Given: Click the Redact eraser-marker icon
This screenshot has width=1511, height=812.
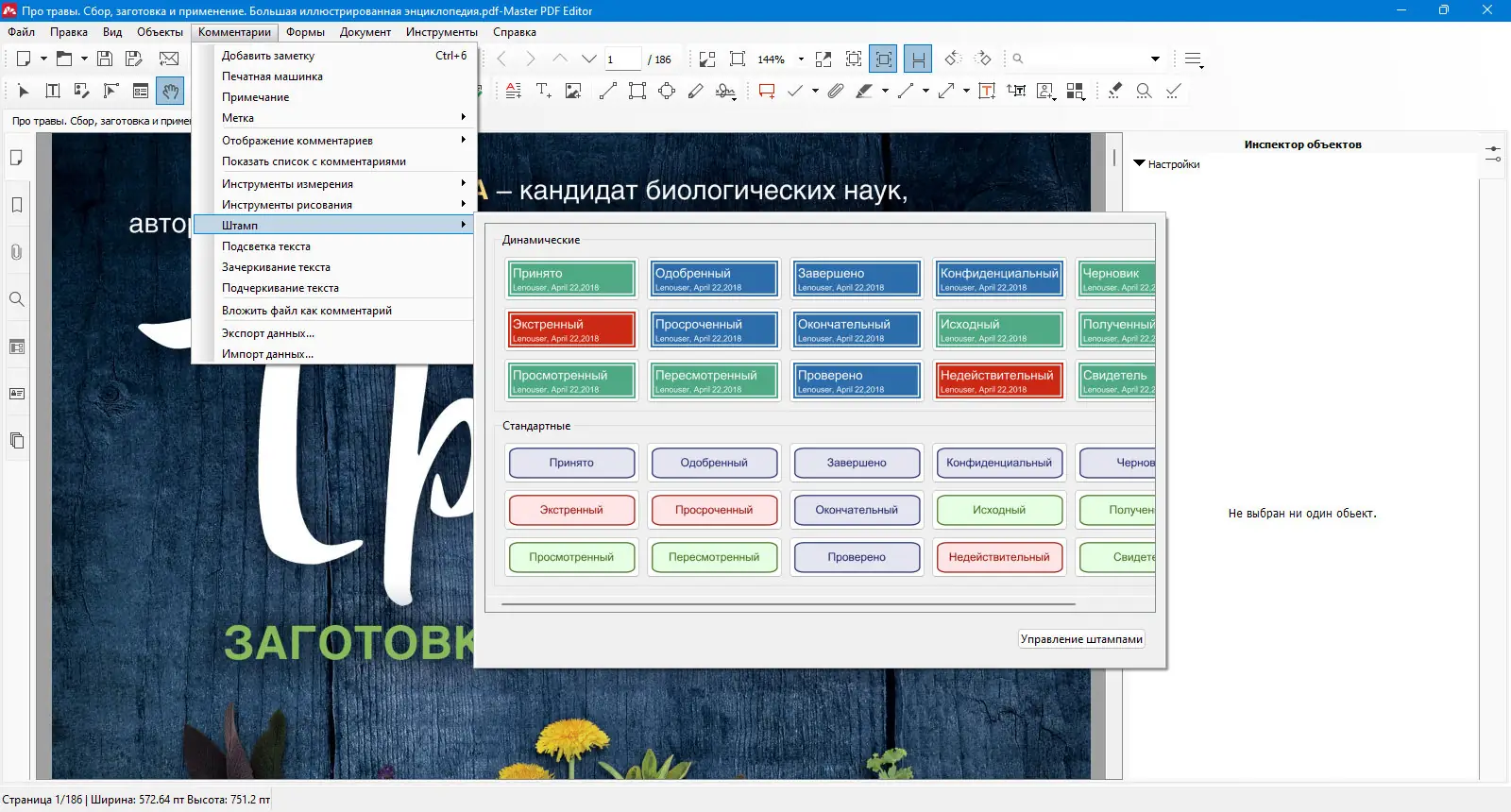Looking at the screenshot, I should pyautogui.click(x=1115, y=91).
